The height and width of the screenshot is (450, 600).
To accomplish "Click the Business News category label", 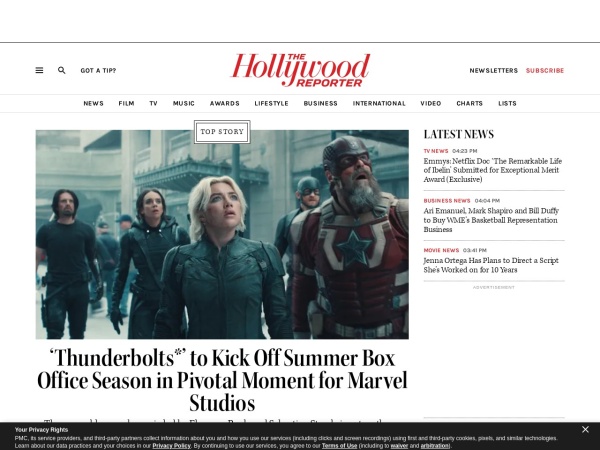I will tap(447, 201).
